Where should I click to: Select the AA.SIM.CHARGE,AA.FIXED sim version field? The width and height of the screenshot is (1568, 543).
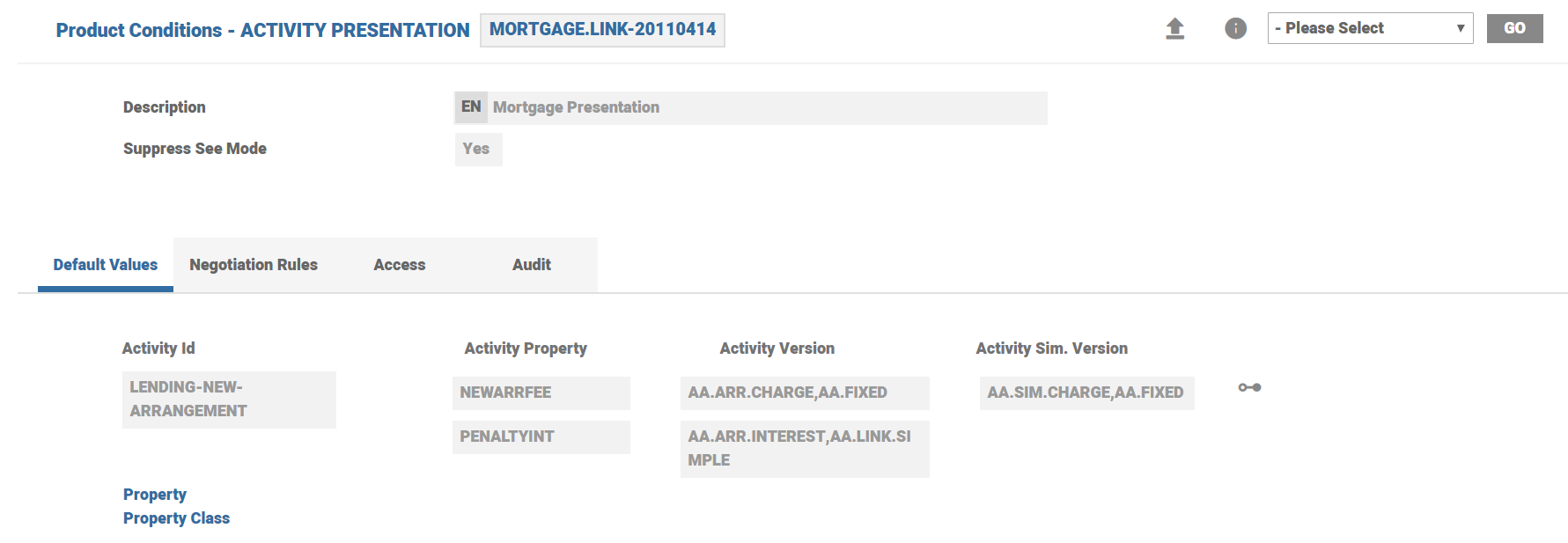pos(1086,393)
